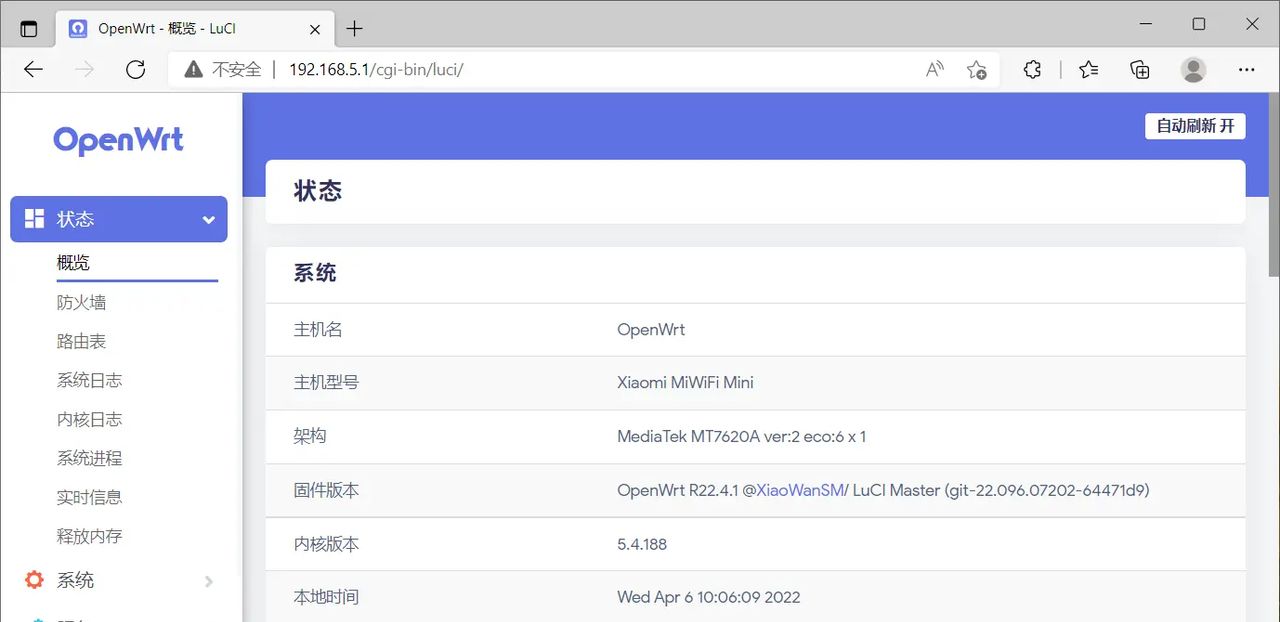Reload the current page
This screenshot has width=1280, height=622.
(135, 69)
